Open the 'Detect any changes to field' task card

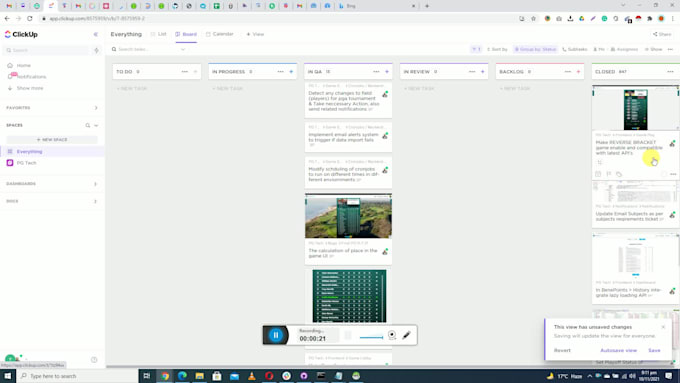(348, 100)
